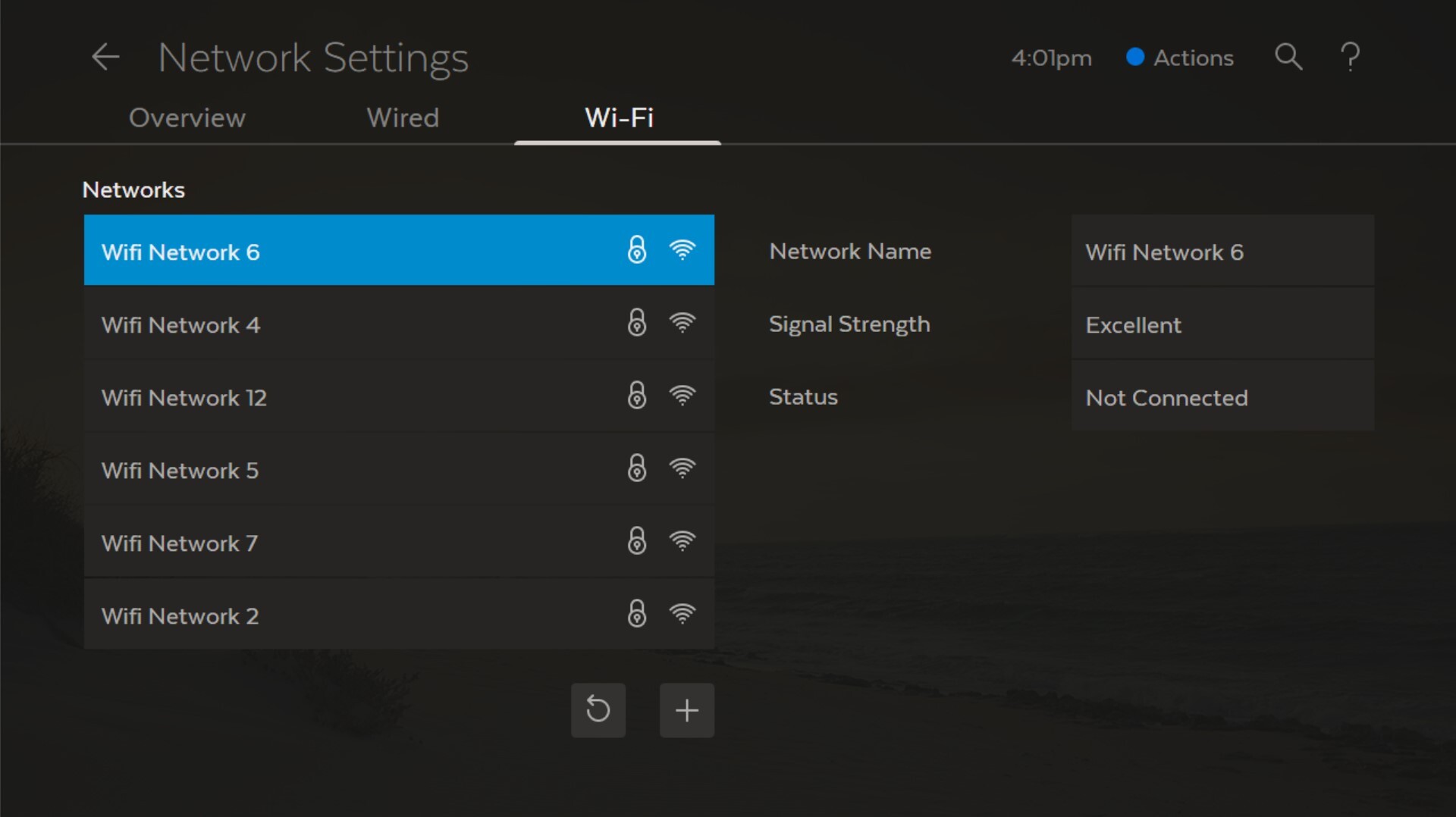Click the signal icon for Wifi Network 5
Viewport: 1456px width, 817px height.
click(683, 468)
